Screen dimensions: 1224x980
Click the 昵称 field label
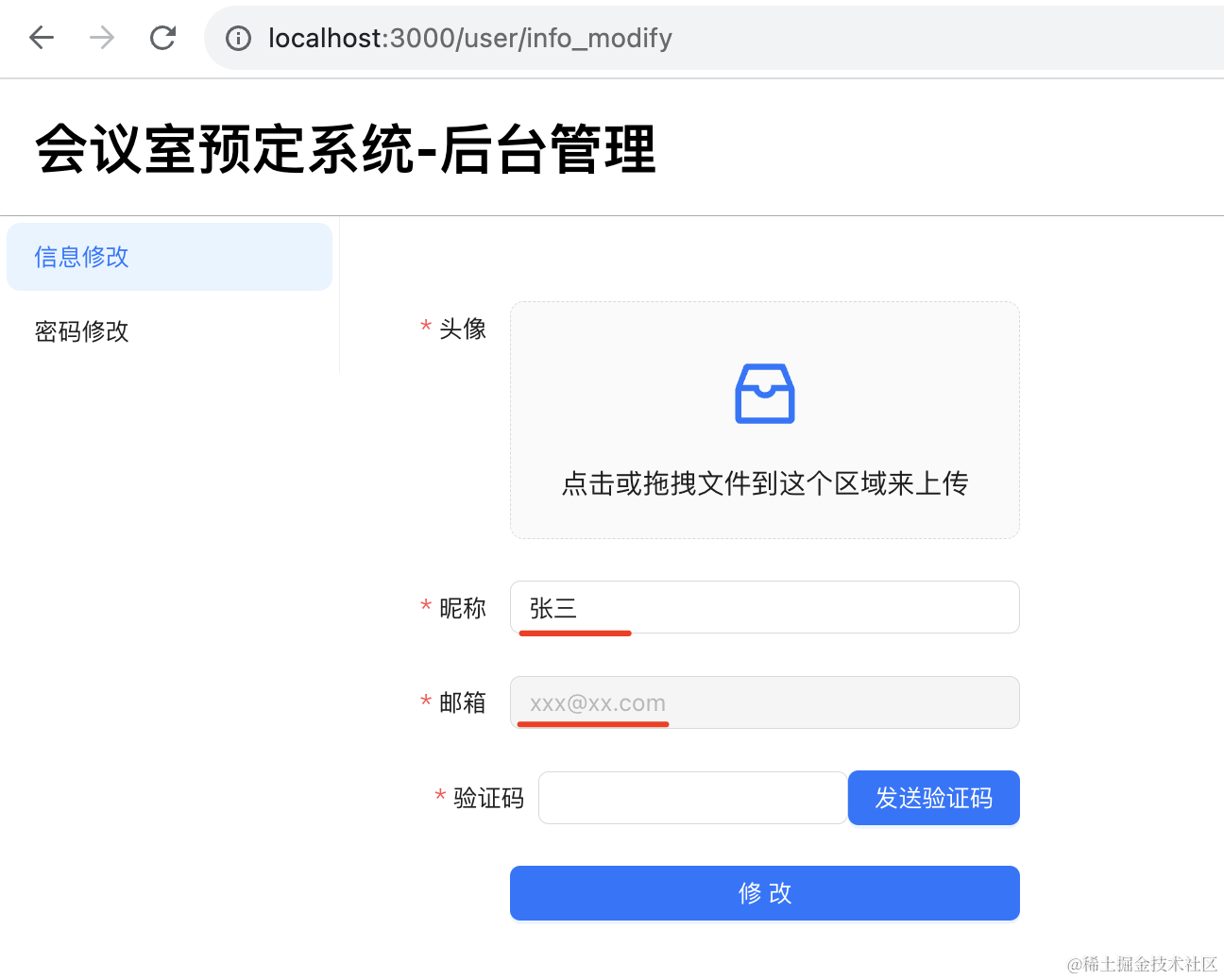[462, 608]
